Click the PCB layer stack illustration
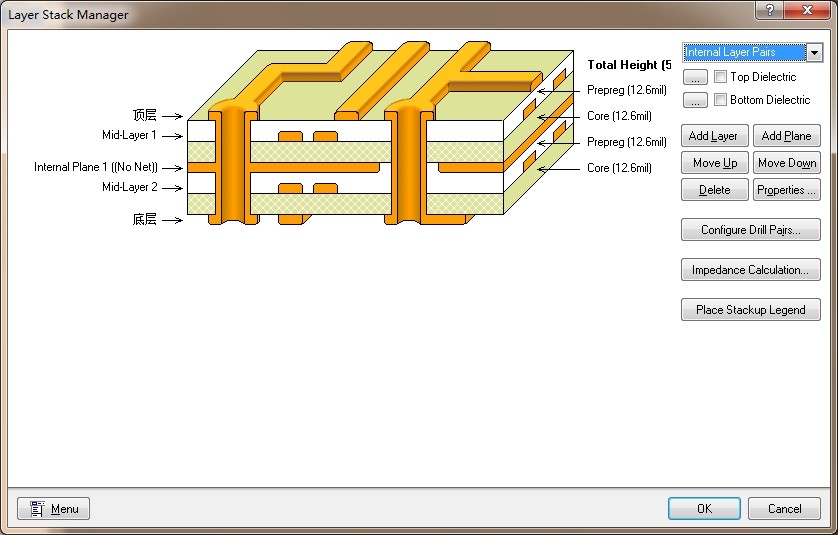This screenshot has width=838, height=535. (381, 134)
